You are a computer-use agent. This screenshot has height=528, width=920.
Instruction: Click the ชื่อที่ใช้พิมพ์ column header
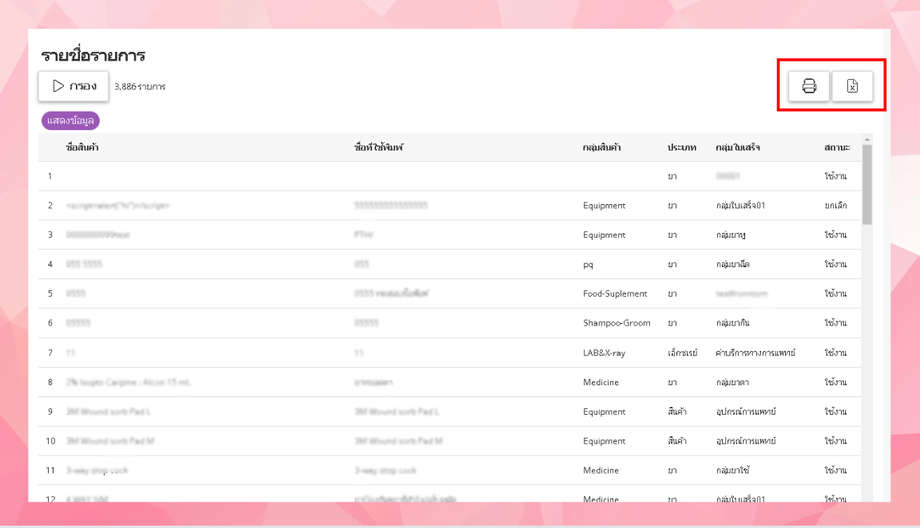[x=378, y=147]
